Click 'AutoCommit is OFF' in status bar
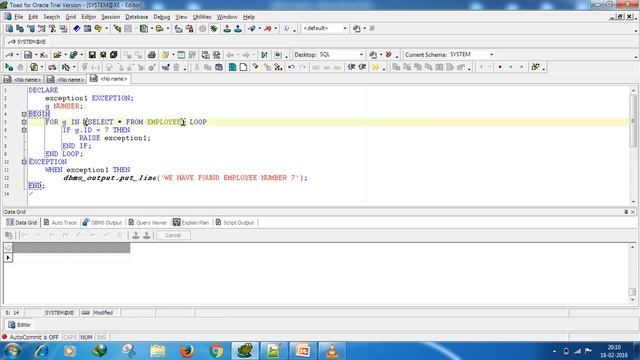Image resolution: width=640 pixels, height=360 pixels. pos(34,337)
